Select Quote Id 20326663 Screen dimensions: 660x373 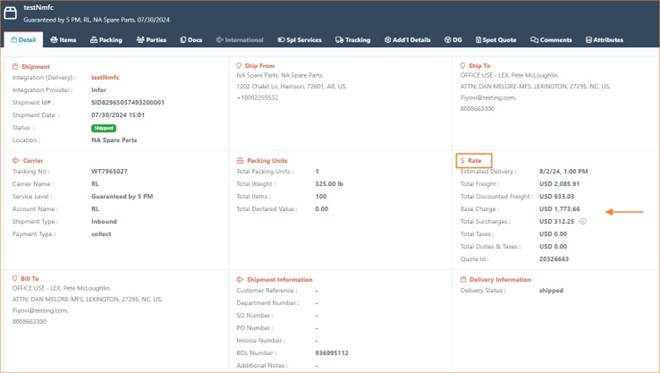[554, 259]
